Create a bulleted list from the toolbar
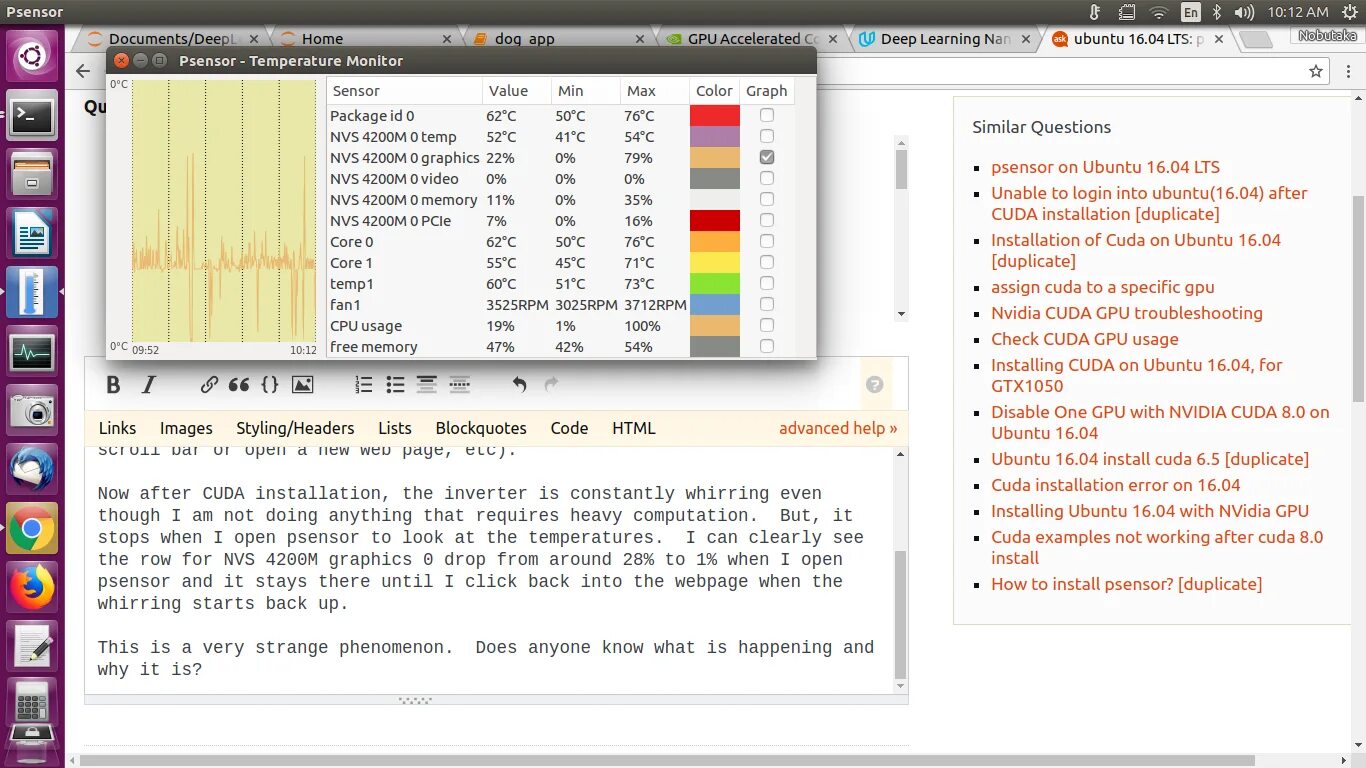The width and height of the screenshot is (1366, 768). coord(395,385)
